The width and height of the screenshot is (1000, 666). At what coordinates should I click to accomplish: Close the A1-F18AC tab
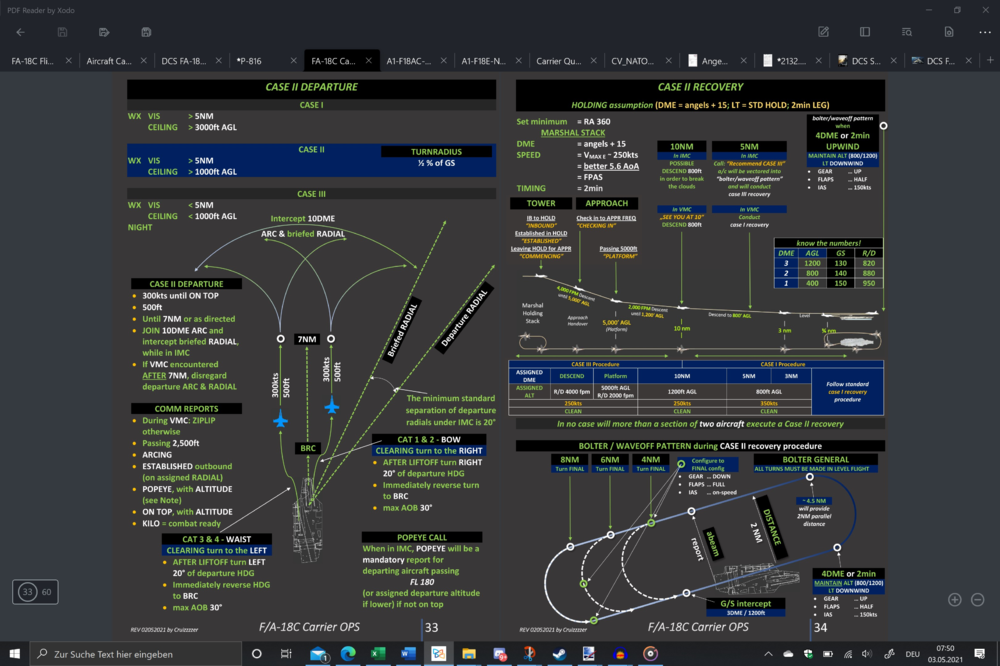tap(443, 60)
